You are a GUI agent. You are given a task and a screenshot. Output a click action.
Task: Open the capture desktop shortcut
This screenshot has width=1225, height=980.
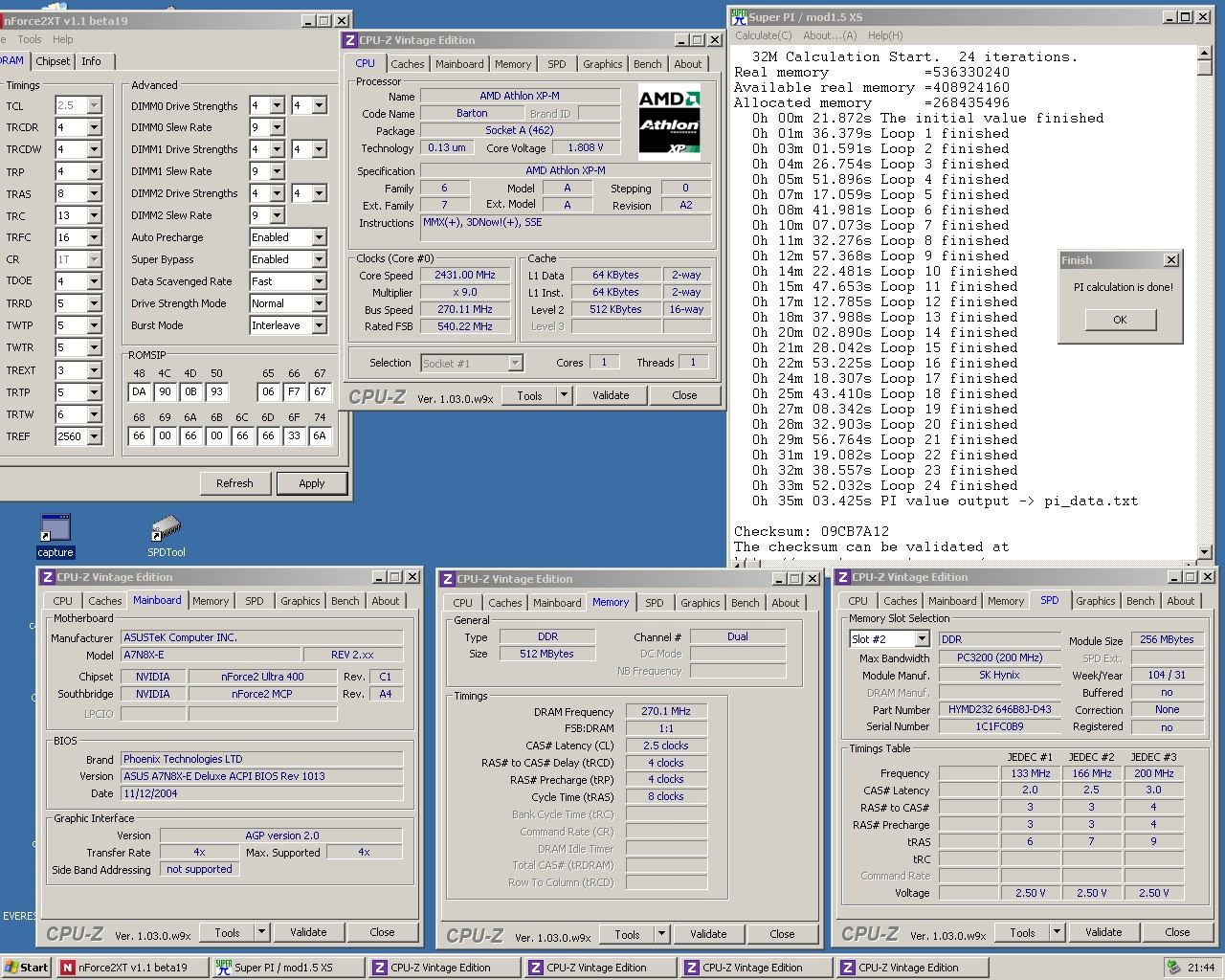tap(55, 535)
